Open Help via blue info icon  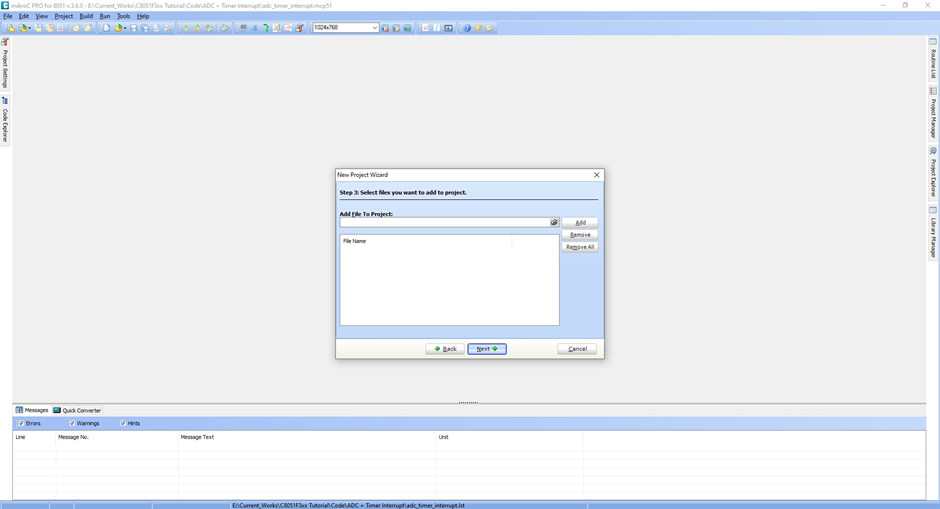coord(467,28)
